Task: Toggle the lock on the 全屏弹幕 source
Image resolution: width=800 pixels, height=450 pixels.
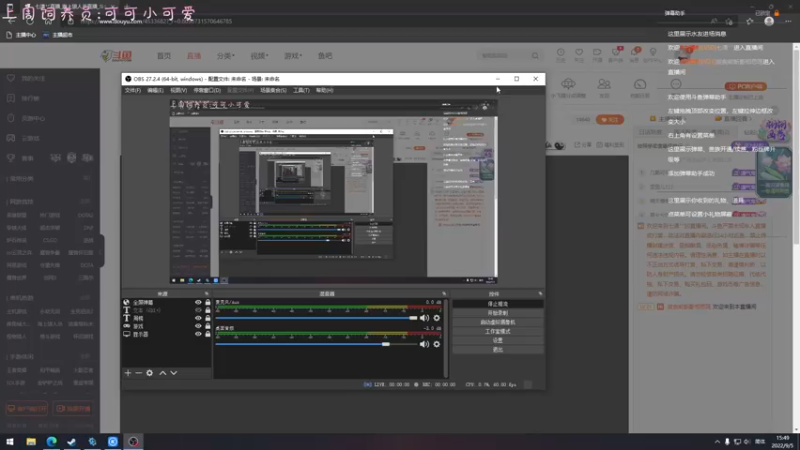Action: (x=208, y=303)
